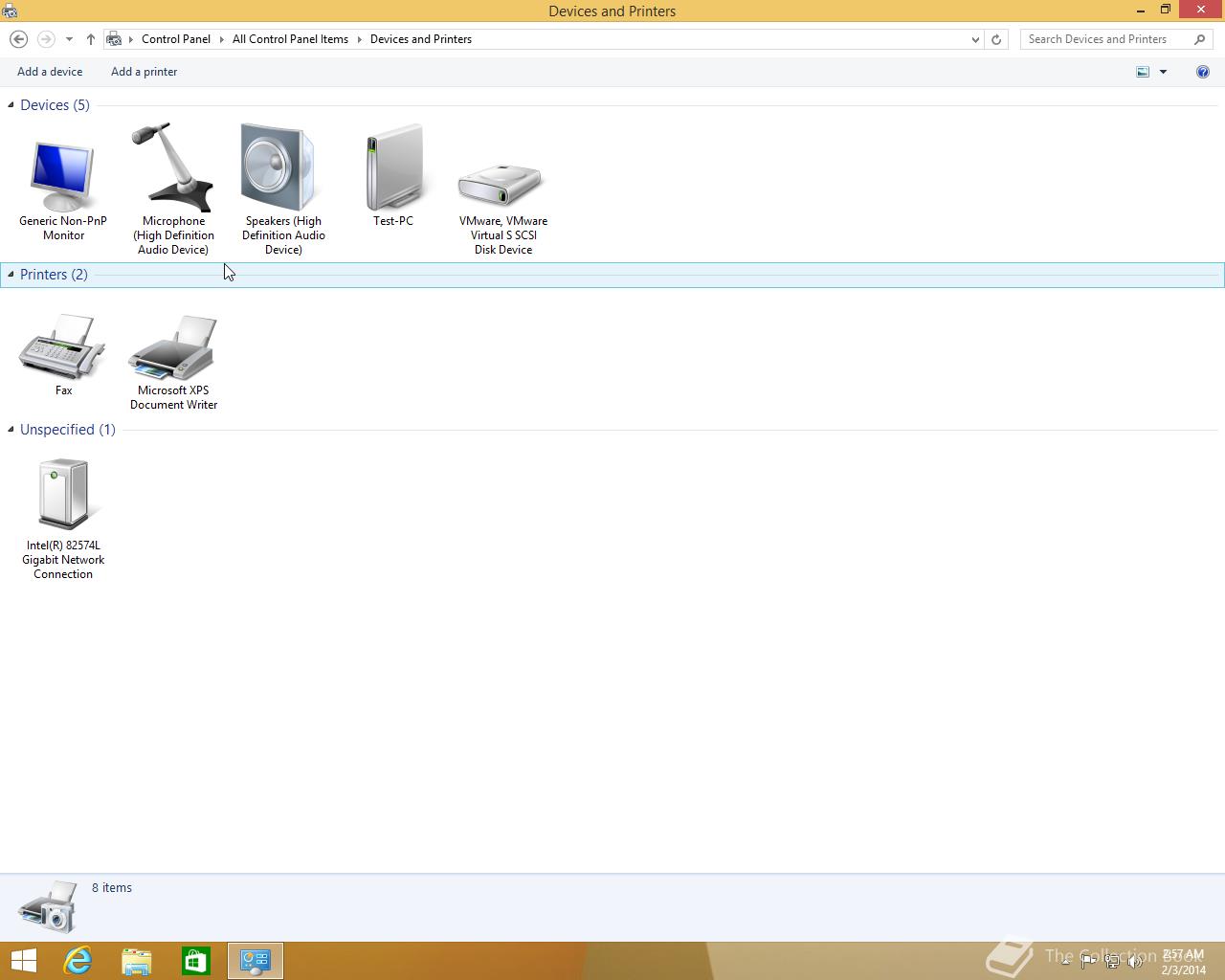
Task: Select the VMware Virtual S SCSI Disk Device icon
Action: [x=501, y=184]
